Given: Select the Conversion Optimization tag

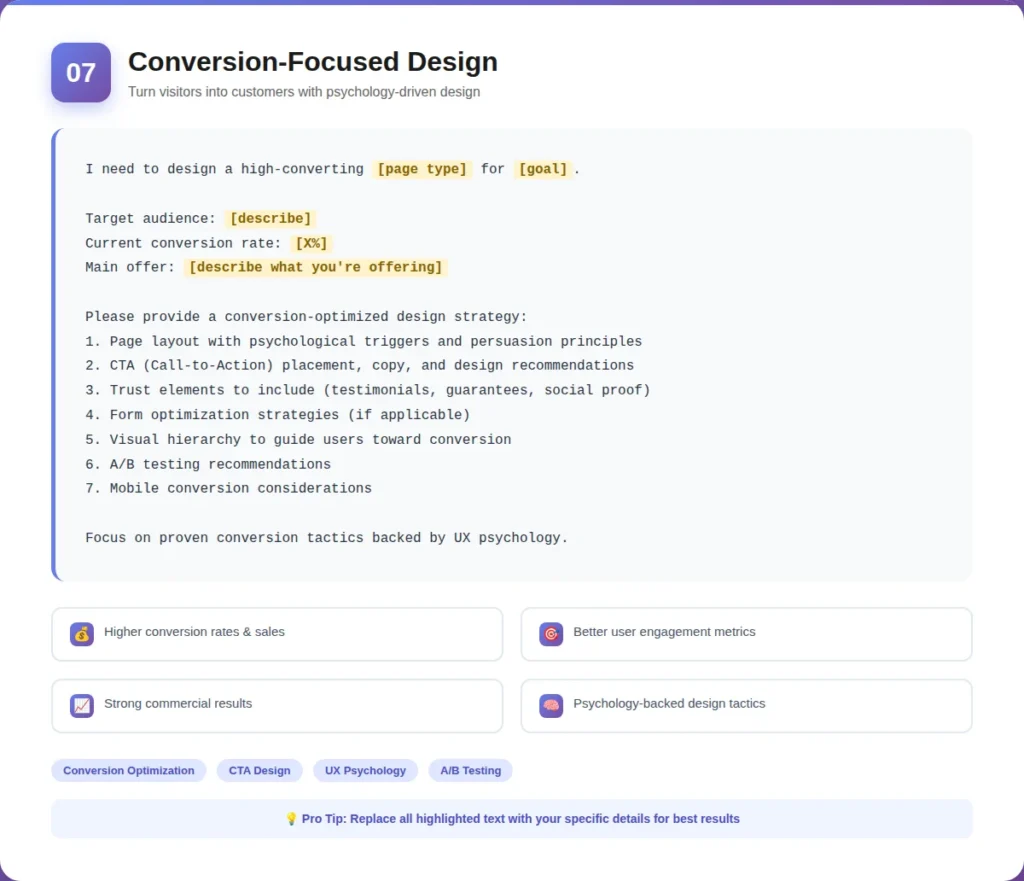Looking at the screenshot, I should point(128,770).
